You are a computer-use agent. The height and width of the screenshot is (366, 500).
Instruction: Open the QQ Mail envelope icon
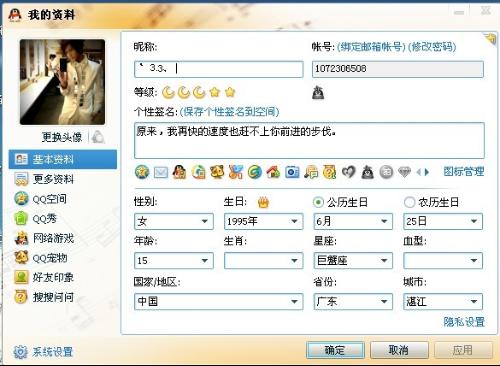pyautogui.click(x=161, y=172)
